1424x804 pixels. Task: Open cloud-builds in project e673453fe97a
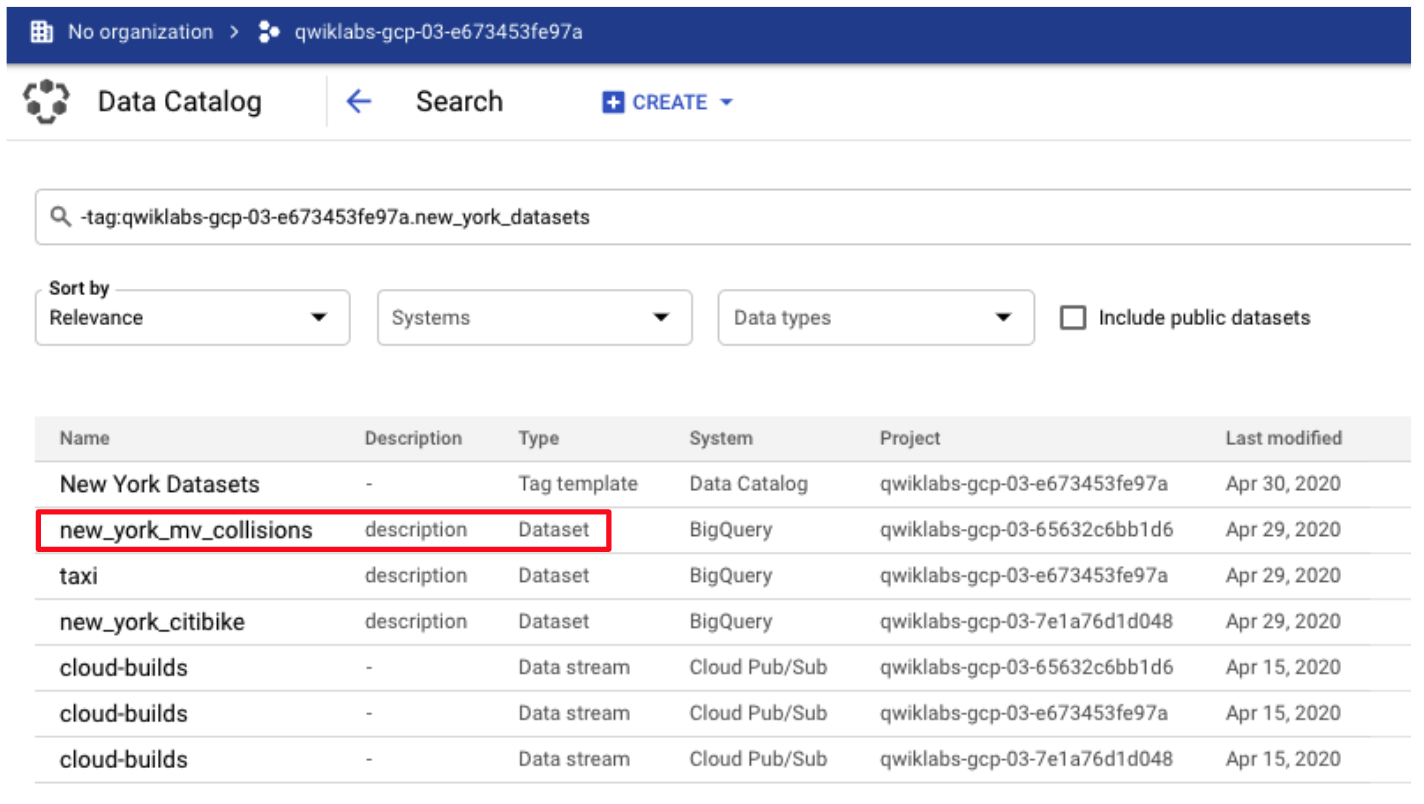(x=124, y=714)
